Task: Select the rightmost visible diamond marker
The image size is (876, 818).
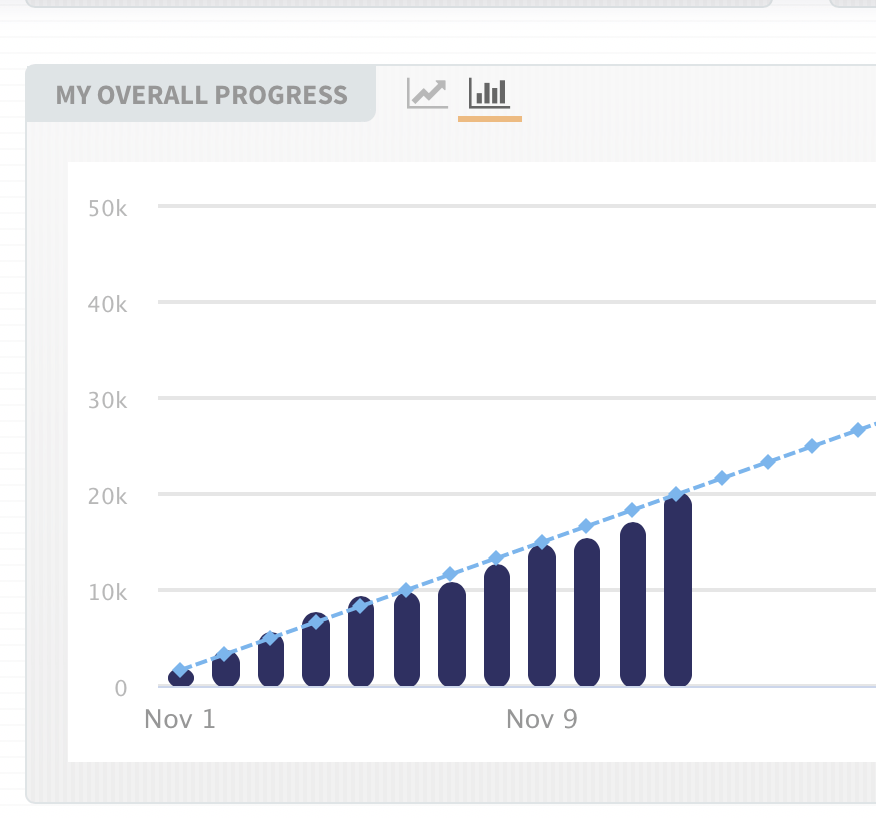Action: click(x=857, y=430)
